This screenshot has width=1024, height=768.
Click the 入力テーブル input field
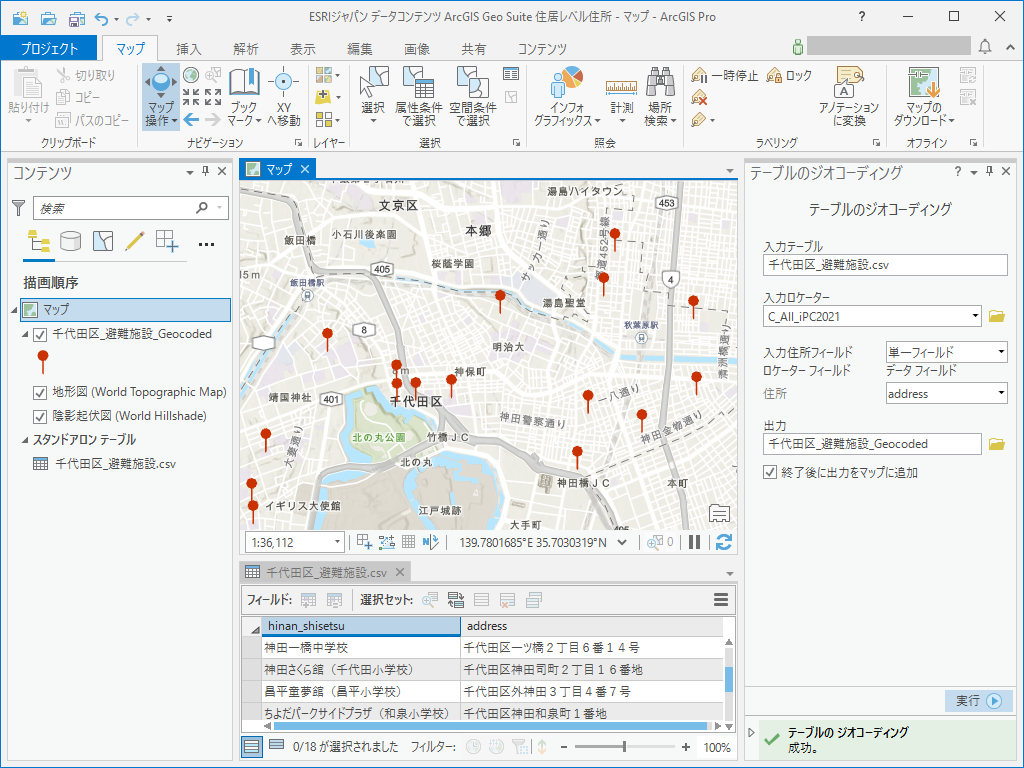(885, 264)
